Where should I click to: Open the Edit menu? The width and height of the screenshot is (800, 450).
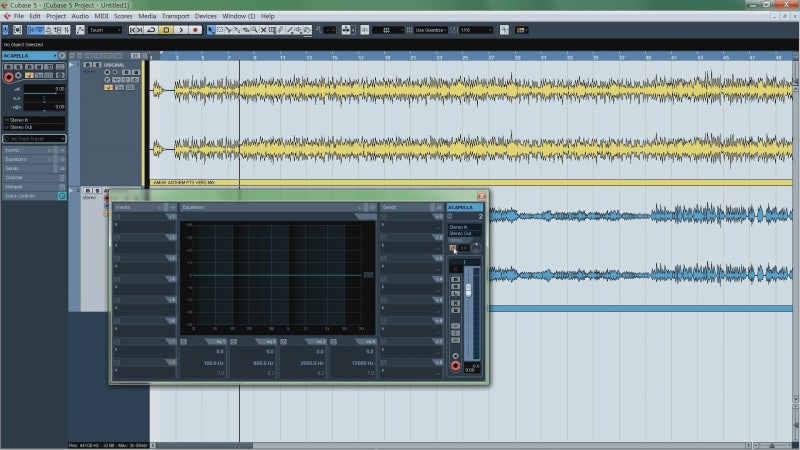pyautogui.click(x=34, y=16)
